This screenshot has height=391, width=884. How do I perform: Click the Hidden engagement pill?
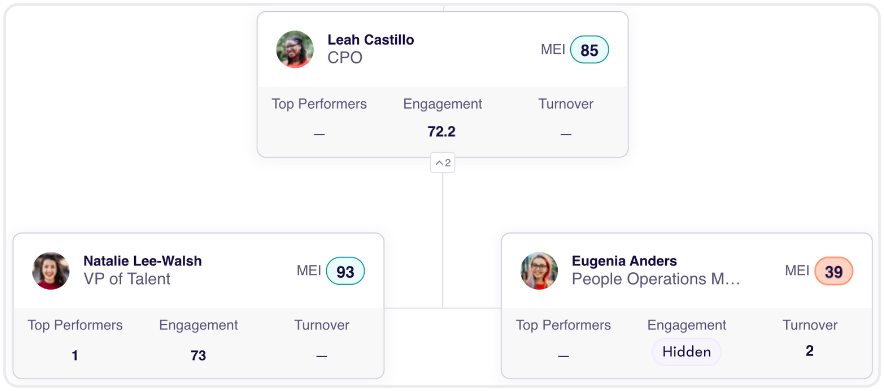tap(686, 352)
